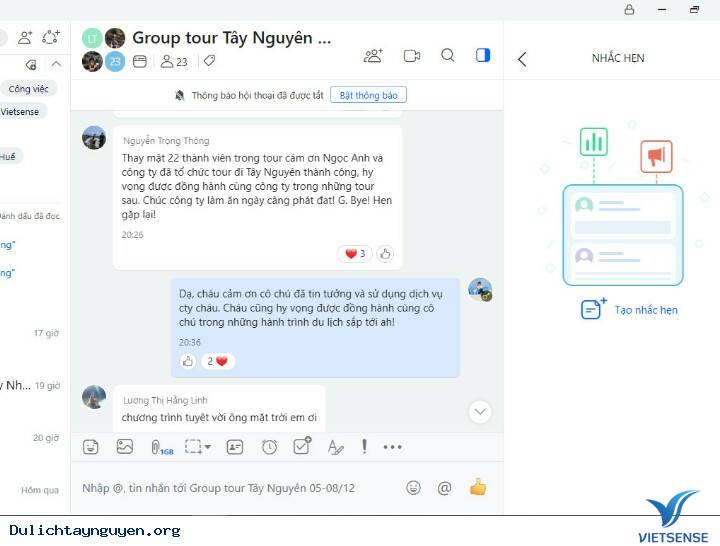Open own avatar next to blue message
720x546 pixels.
480,290
